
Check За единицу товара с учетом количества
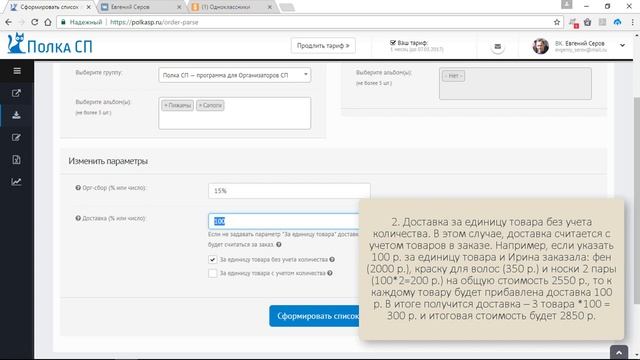tap(213, 273)
